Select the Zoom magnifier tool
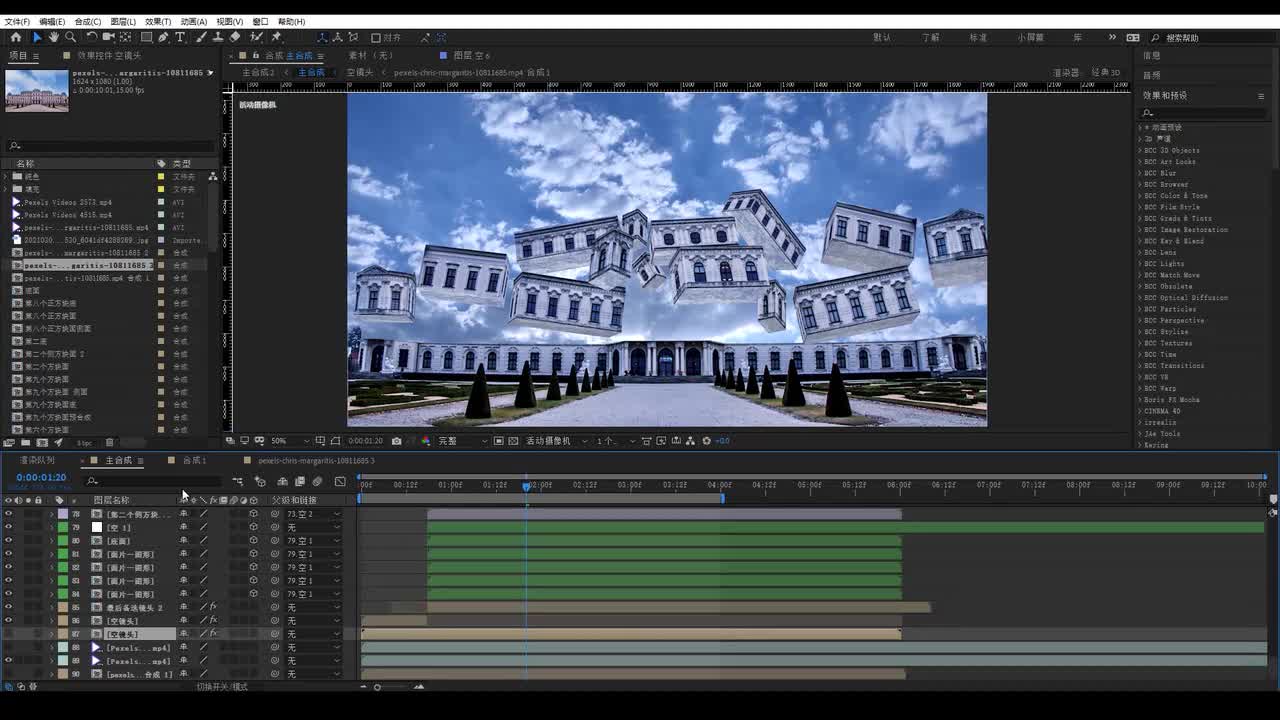This screenshot has height=720, width=1280. tap(70, 37)
